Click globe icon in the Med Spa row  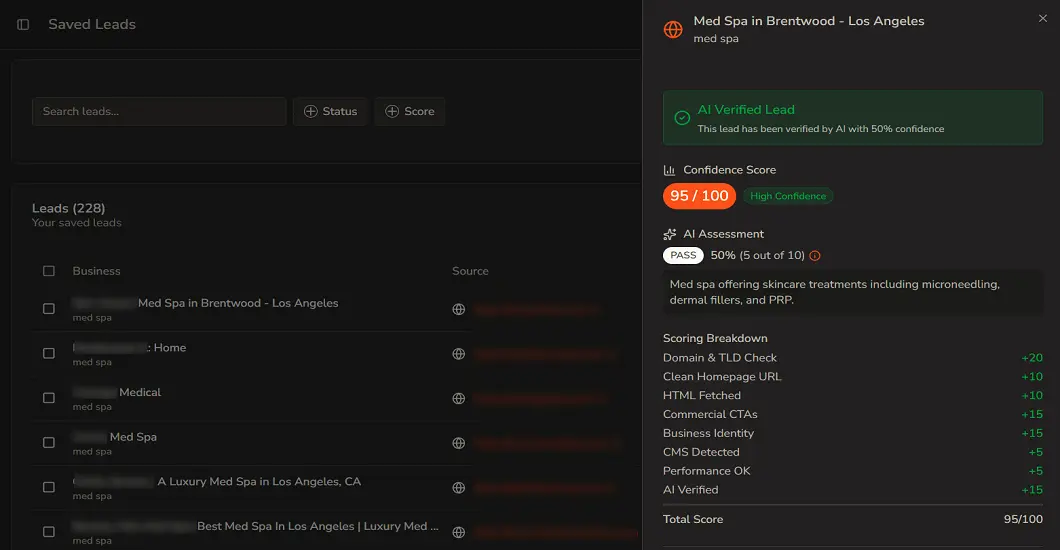[x=458, y=443]
